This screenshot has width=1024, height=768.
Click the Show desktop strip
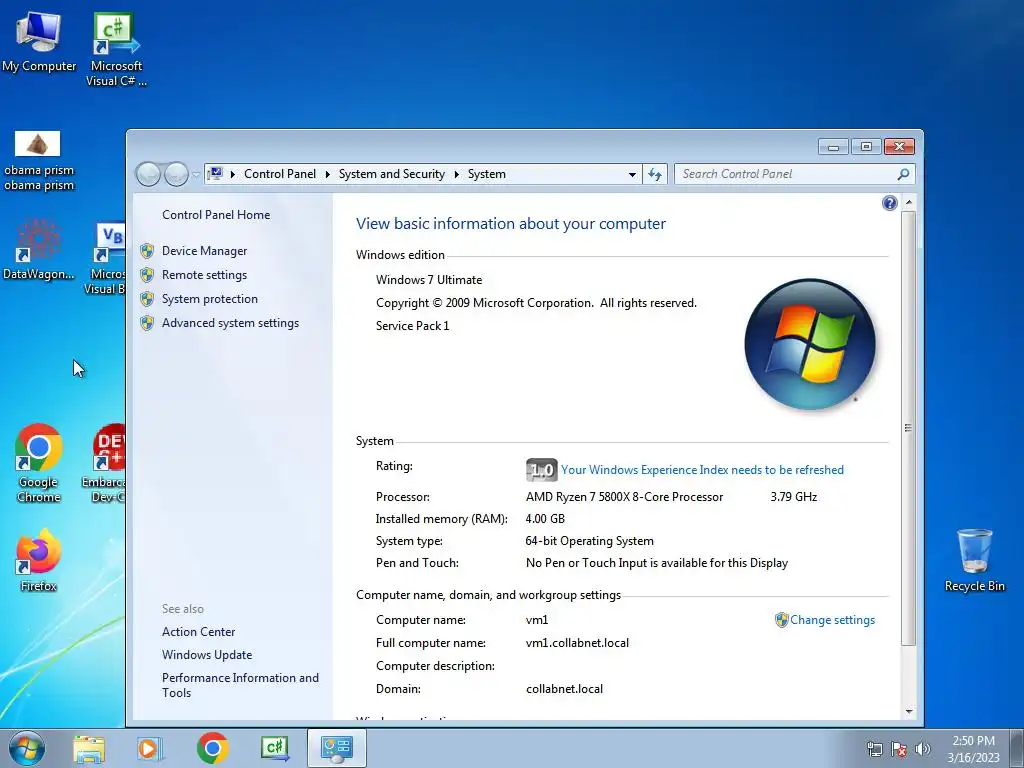(1018, 748)
